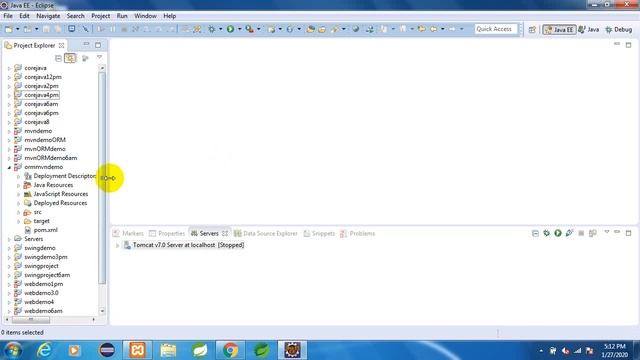This screenshot has height=360, width=640.
Task: Click the Back navigation arrow icon
Action: [434, 29]
